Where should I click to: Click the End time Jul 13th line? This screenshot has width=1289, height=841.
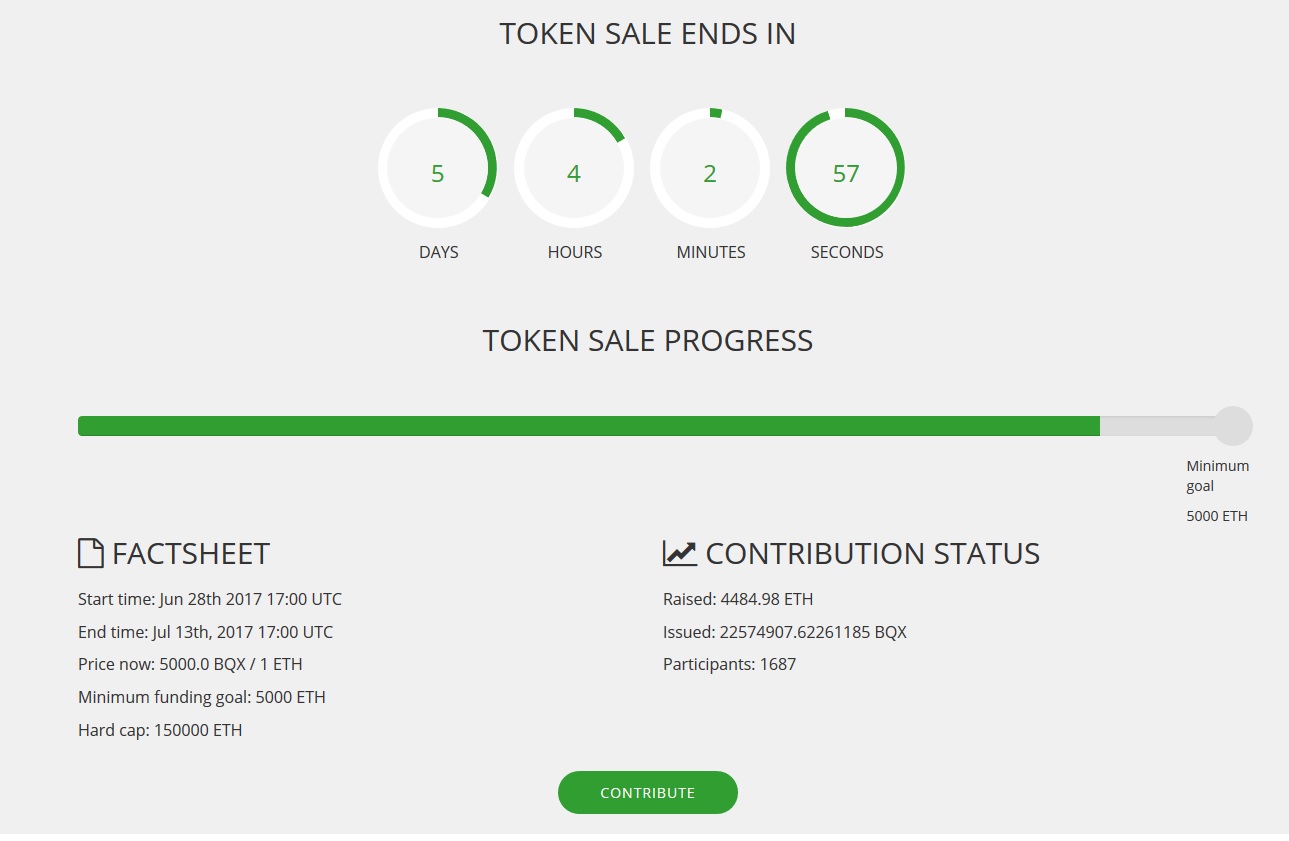pyautogui.click(x=205, y=632)
